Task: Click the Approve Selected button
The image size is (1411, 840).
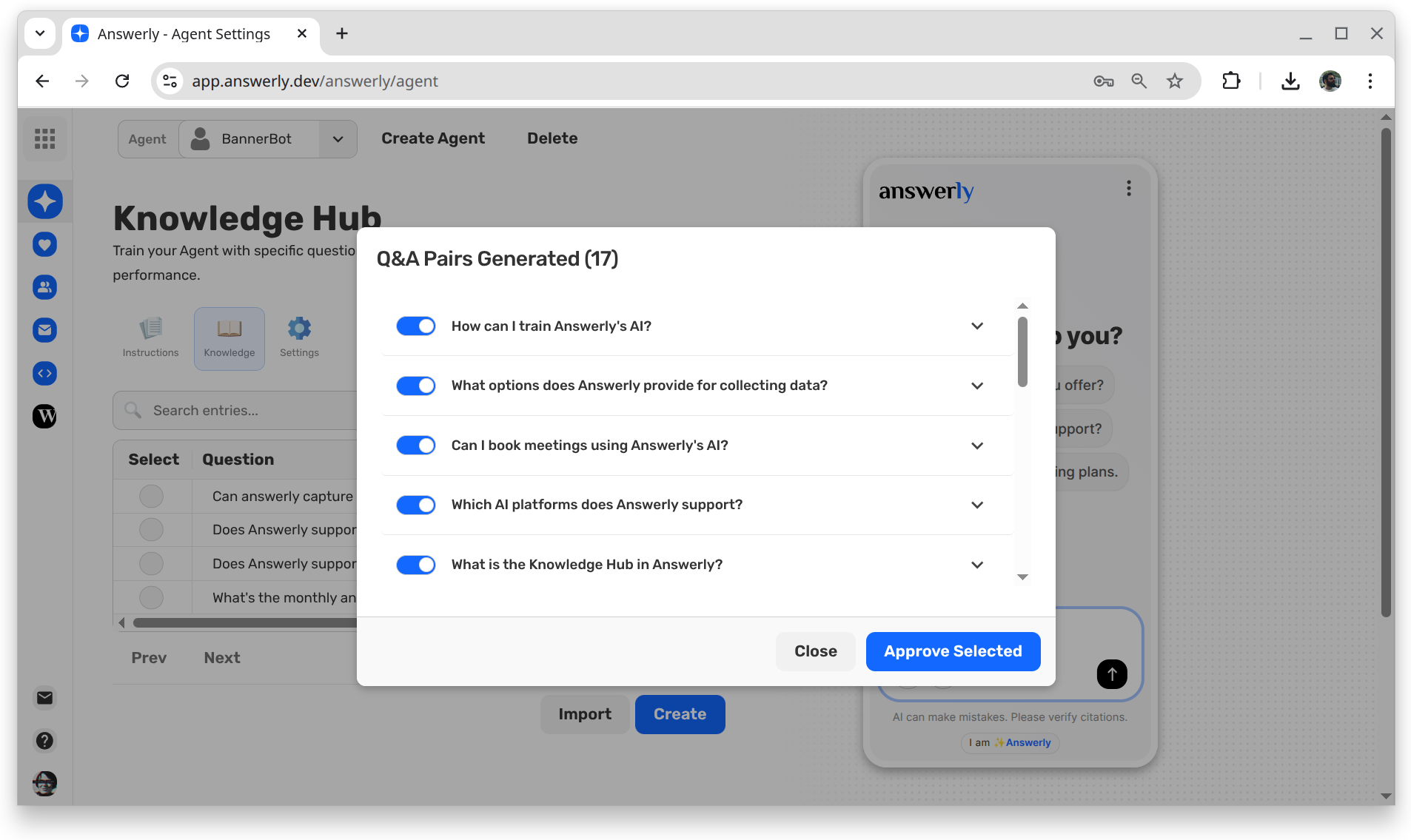Action: tap(953, 651)
